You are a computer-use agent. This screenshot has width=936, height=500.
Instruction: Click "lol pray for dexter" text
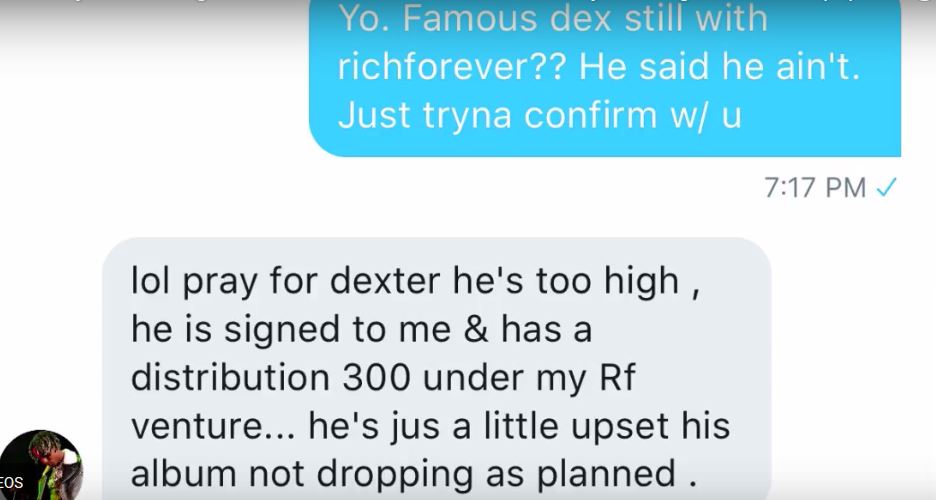(x=285, y=282)
